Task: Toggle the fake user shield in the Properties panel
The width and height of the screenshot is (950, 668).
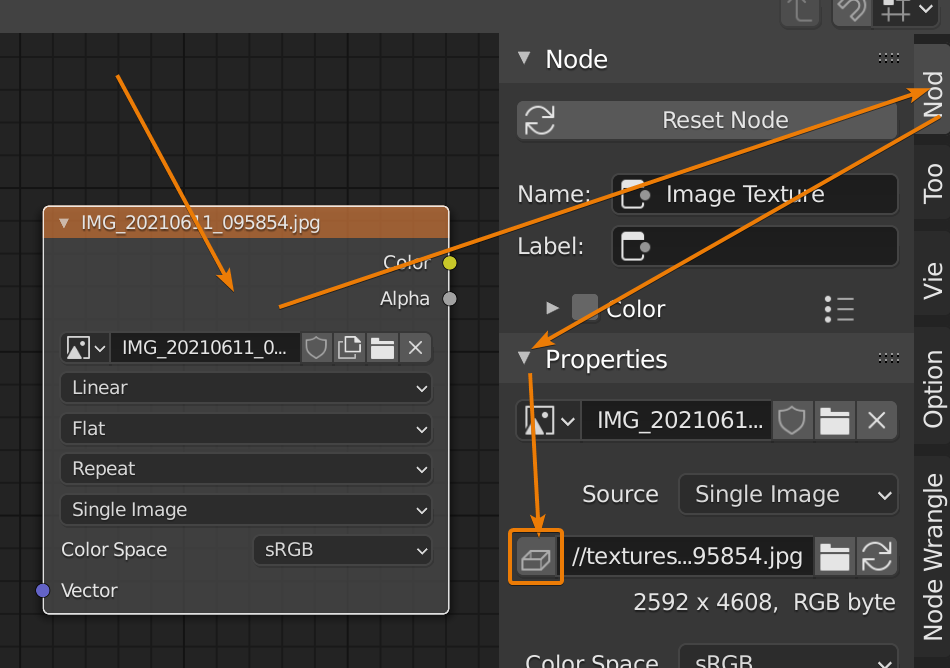Action: (x=792, y=421)
